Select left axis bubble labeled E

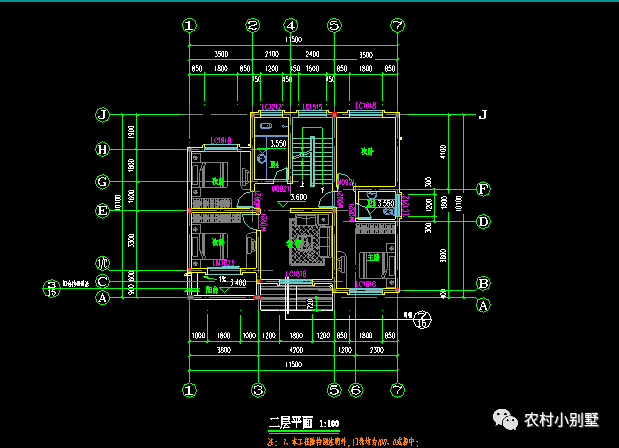(x=101, y=211)
